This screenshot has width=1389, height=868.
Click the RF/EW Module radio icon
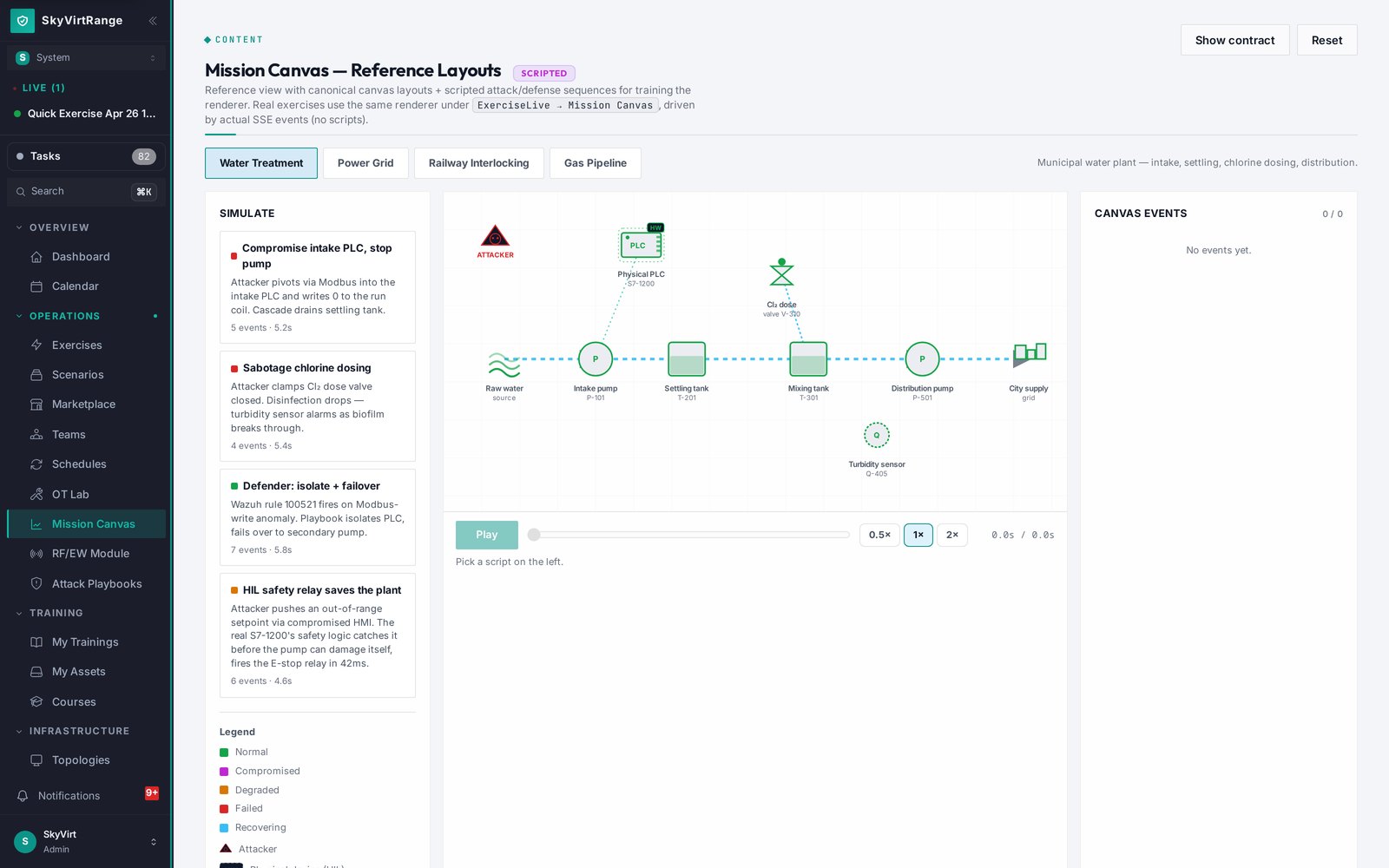[36, 554]
